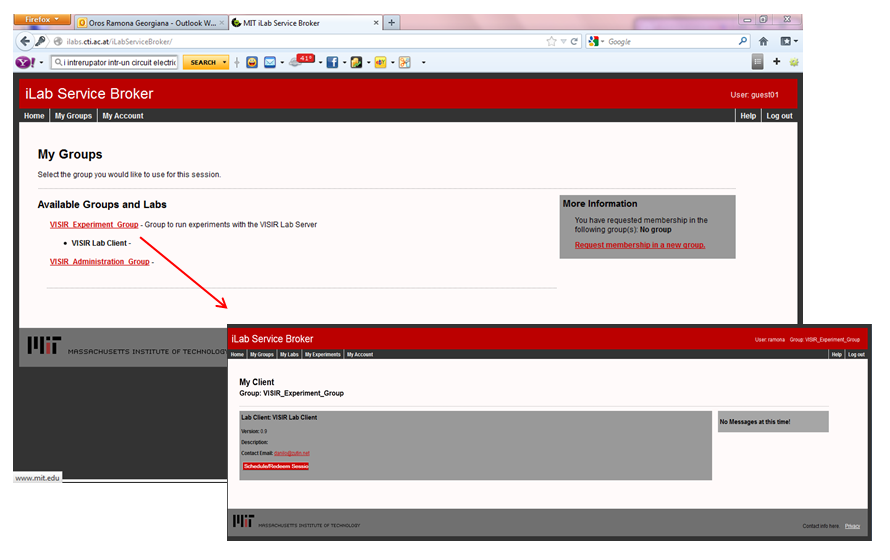Viewport: 890px width, 560px height.
Task: Open the VISIR_Administration_Group link
Action: coord(99,262)
